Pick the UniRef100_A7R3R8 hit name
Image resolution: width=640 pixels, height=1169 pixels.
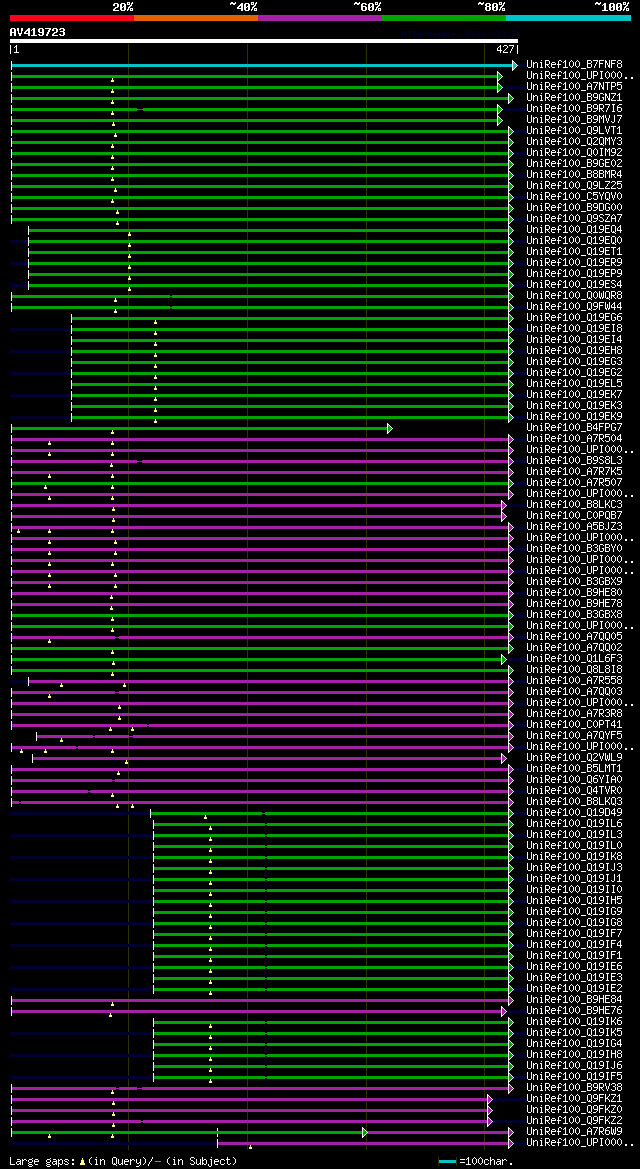click(574, 713)
